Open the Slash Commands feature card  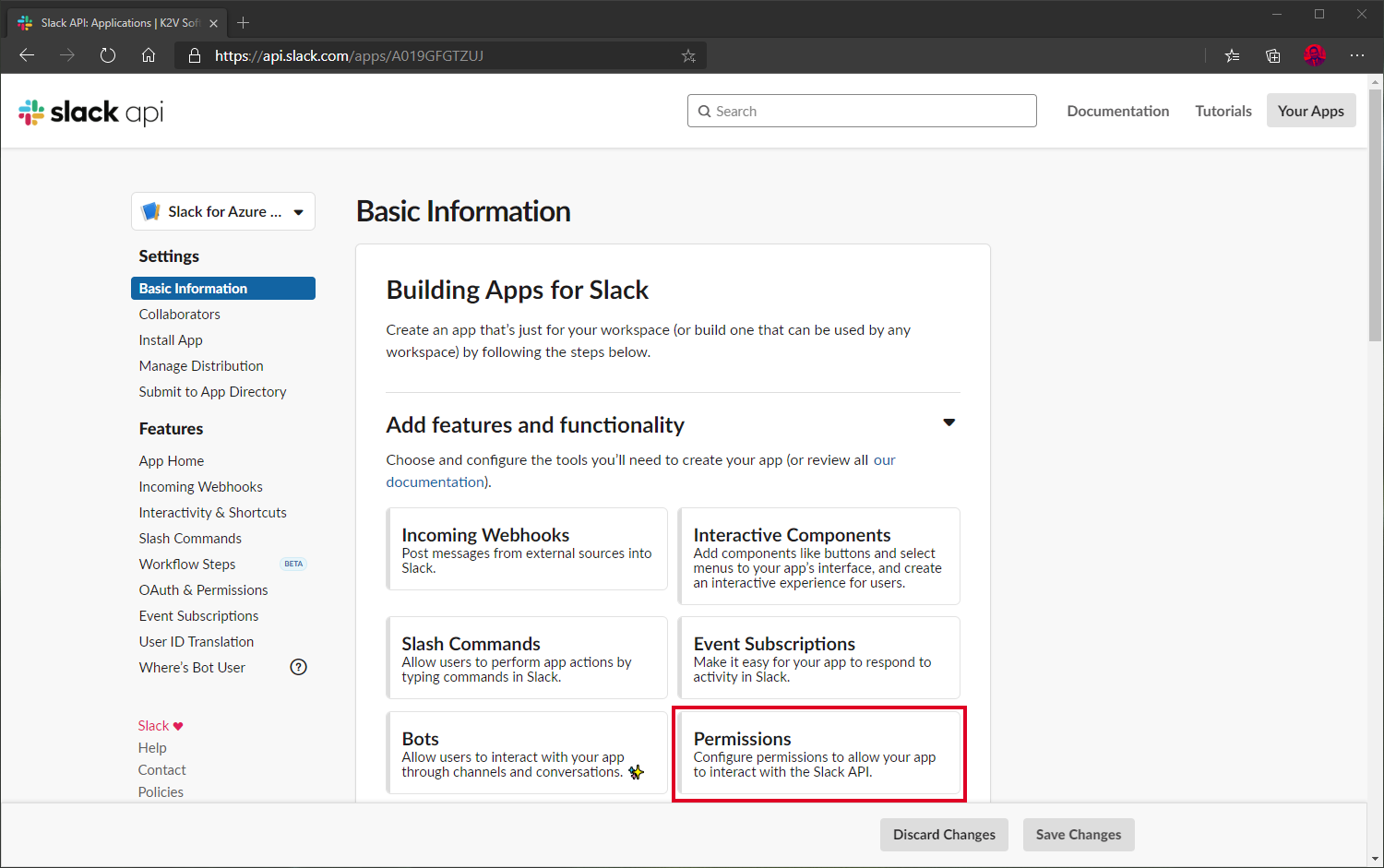coord(527,658)
